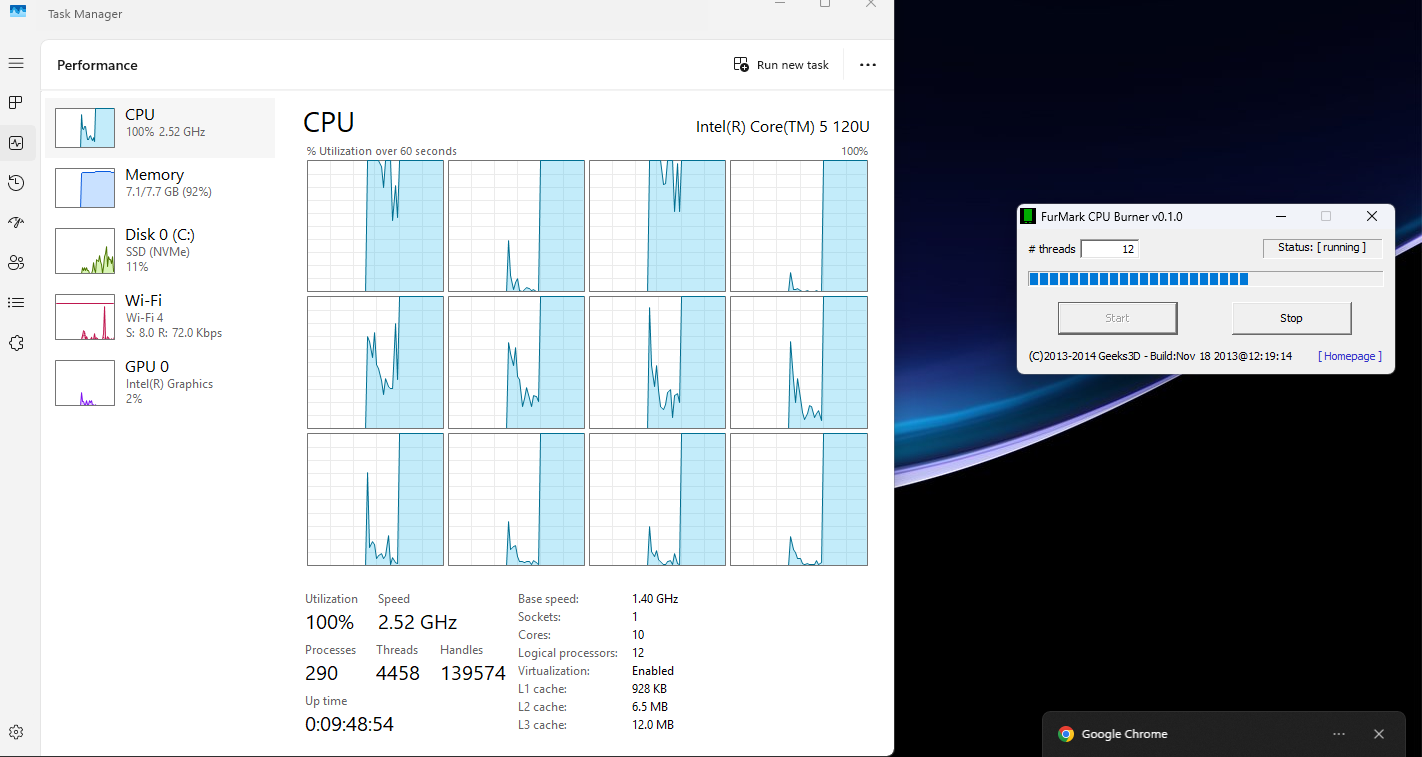
Task: Click the GPU 0 mini graph thumbnail
Action: coord(85,383)
